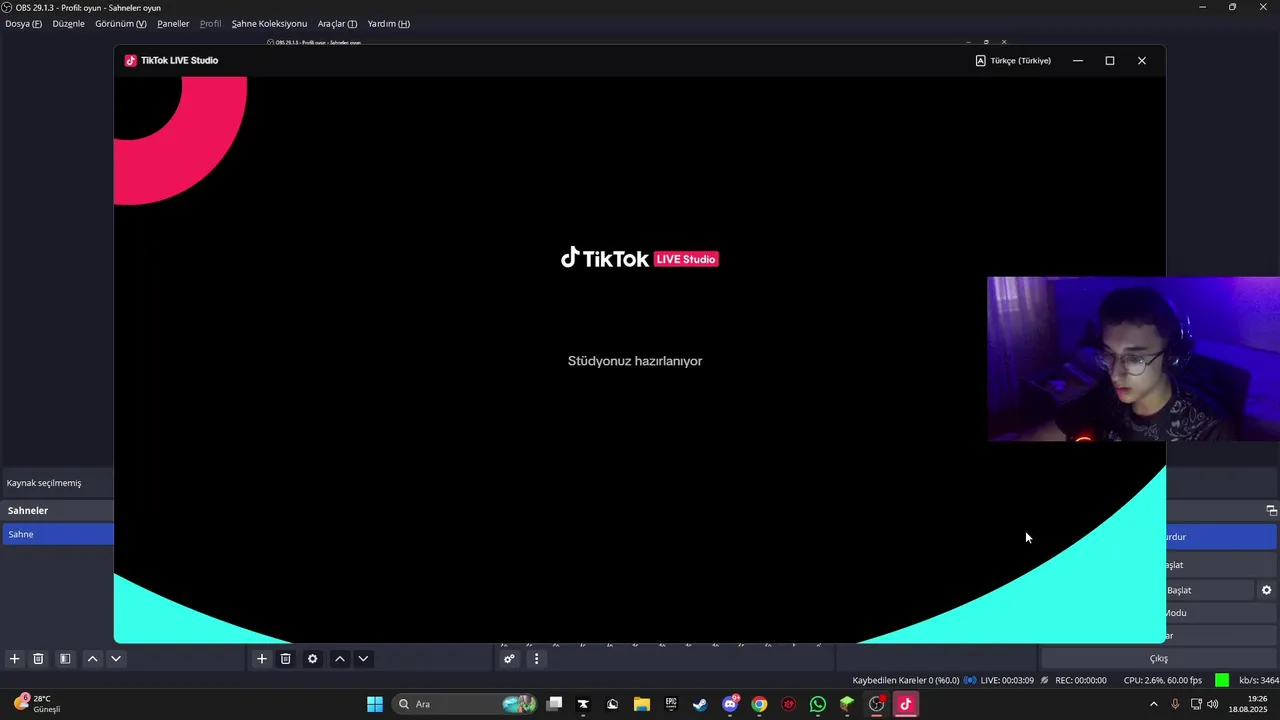Switch to OBS Studio taskbar icon
Screen dimensions: 1280x720
tap(877, 704)
